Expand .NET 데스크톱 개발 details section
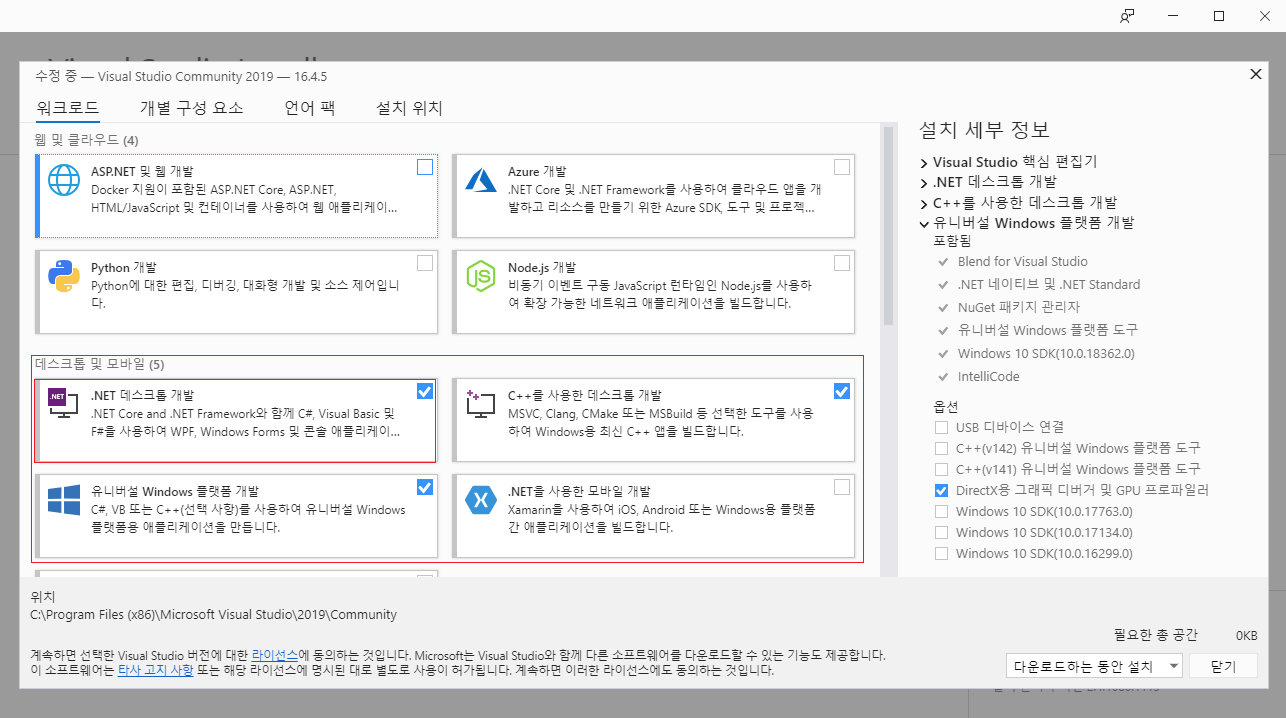The image size is (1286, 718). (924, 182)
